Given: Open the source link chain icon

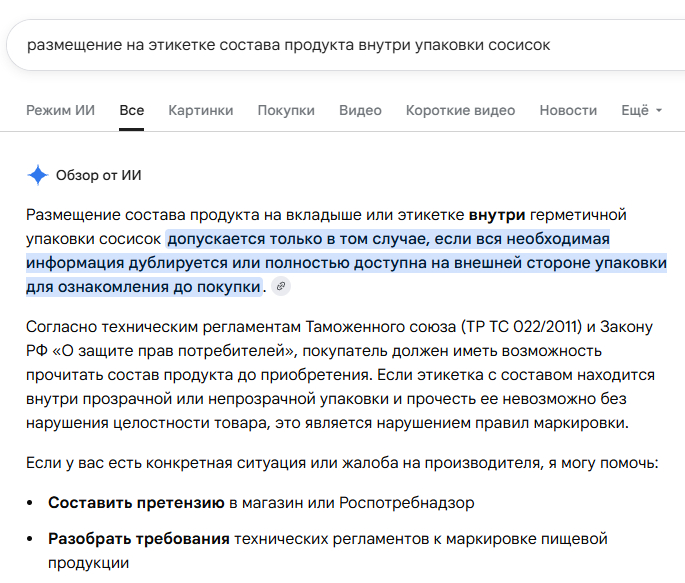Looking at the screenshot, I should [281, 286].
